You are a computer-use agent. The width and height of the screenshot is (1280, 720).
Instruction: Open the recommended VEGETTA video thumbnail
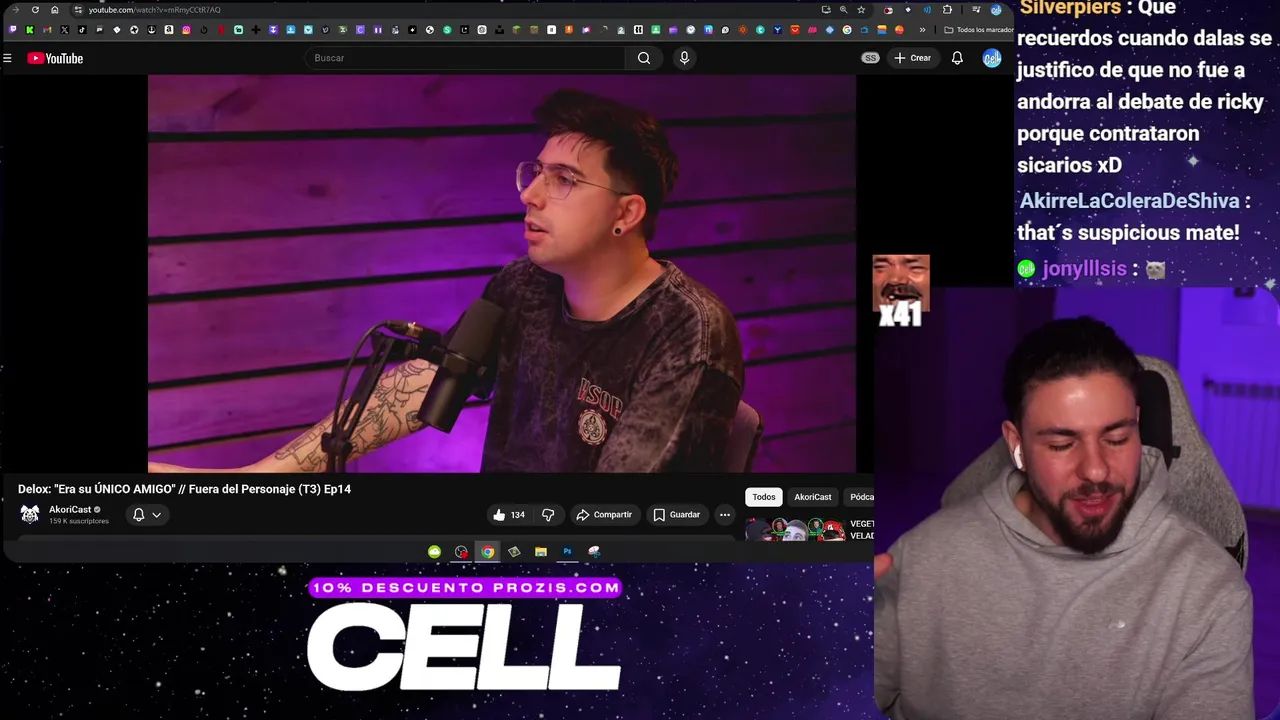tap(795, 530)
